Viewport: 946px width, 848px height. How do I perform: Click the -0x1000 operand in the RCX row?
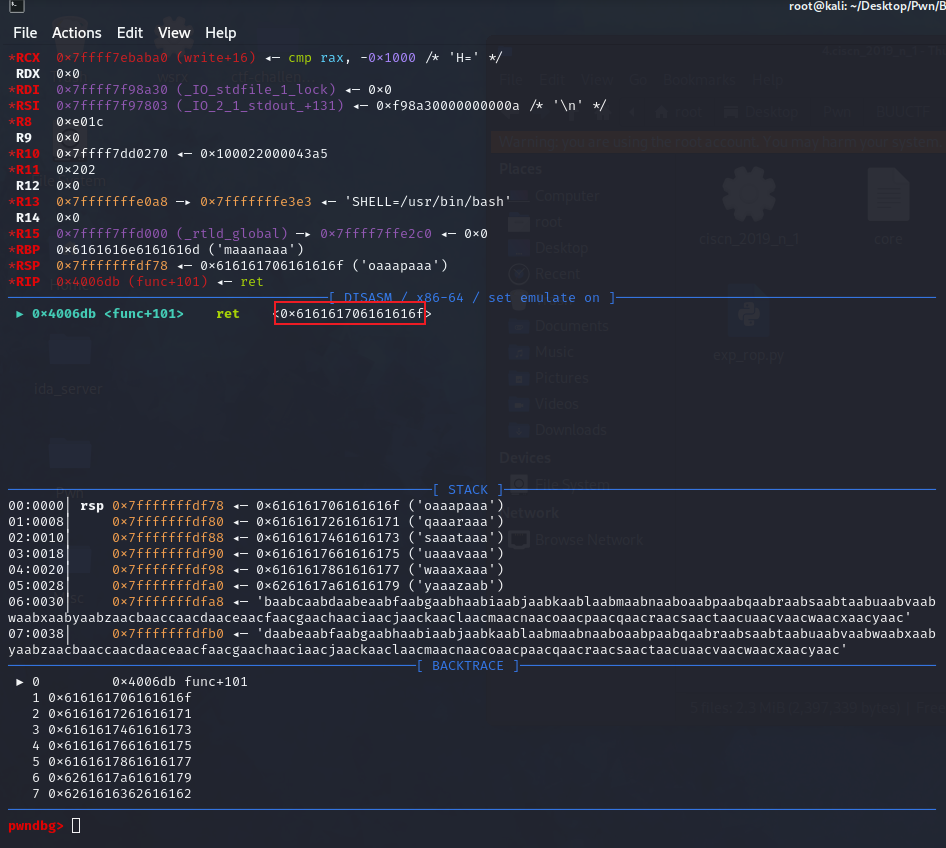tap(388, 58)
